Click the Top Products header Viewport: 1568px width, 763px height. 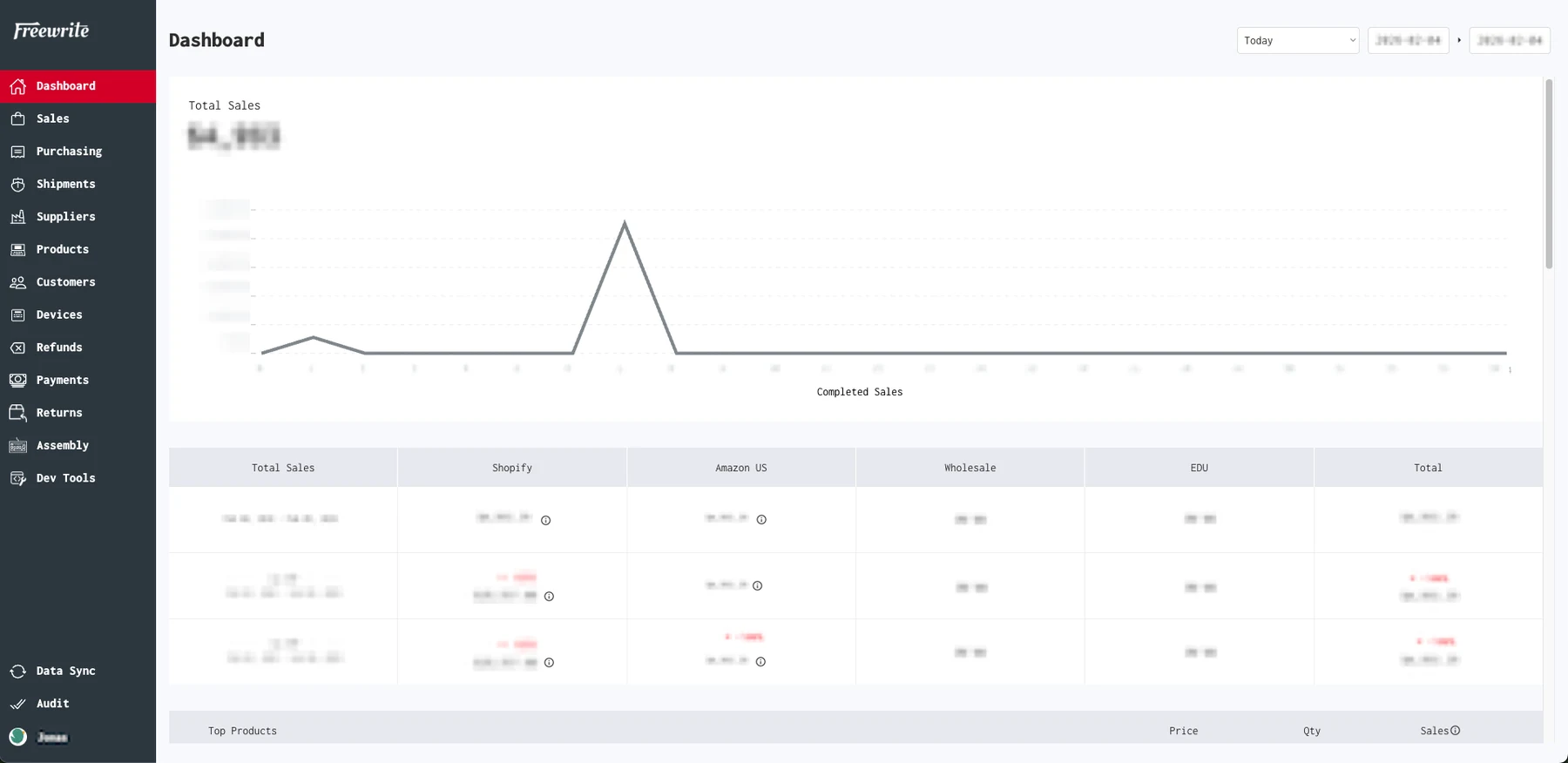click(242, 731)
